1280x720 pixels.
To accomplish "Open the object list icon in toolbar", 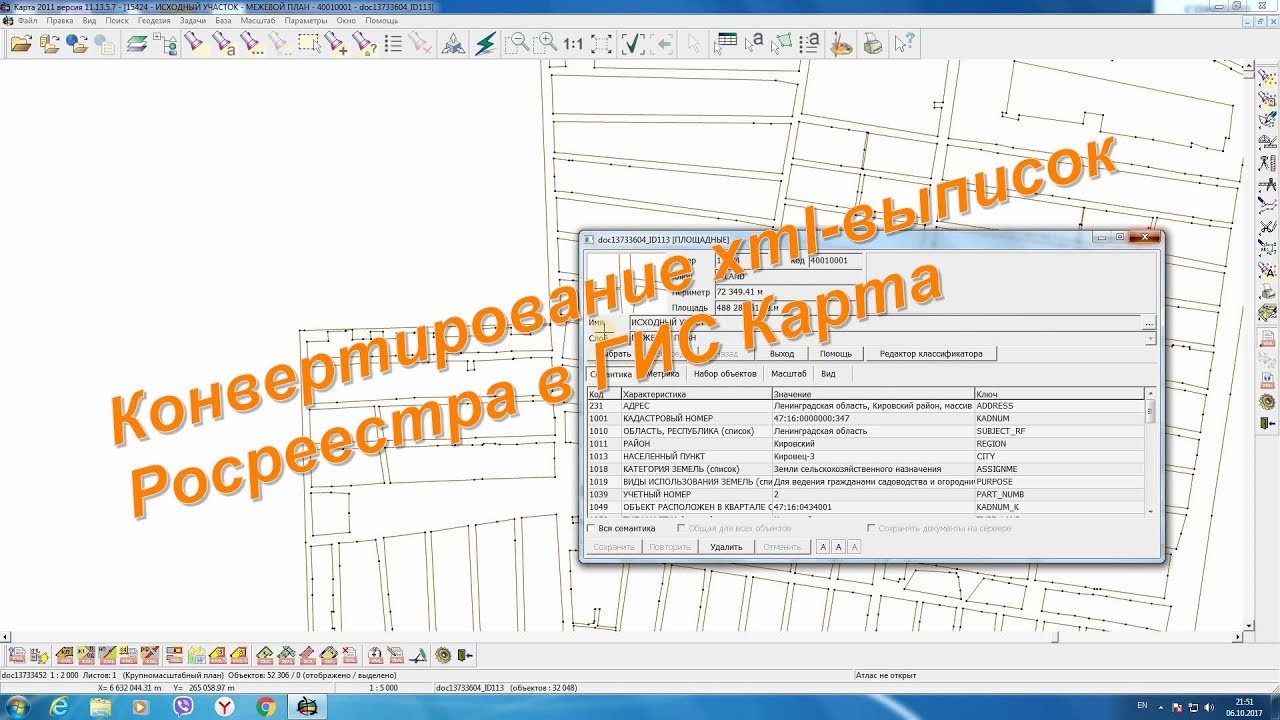I will (393, 44).
